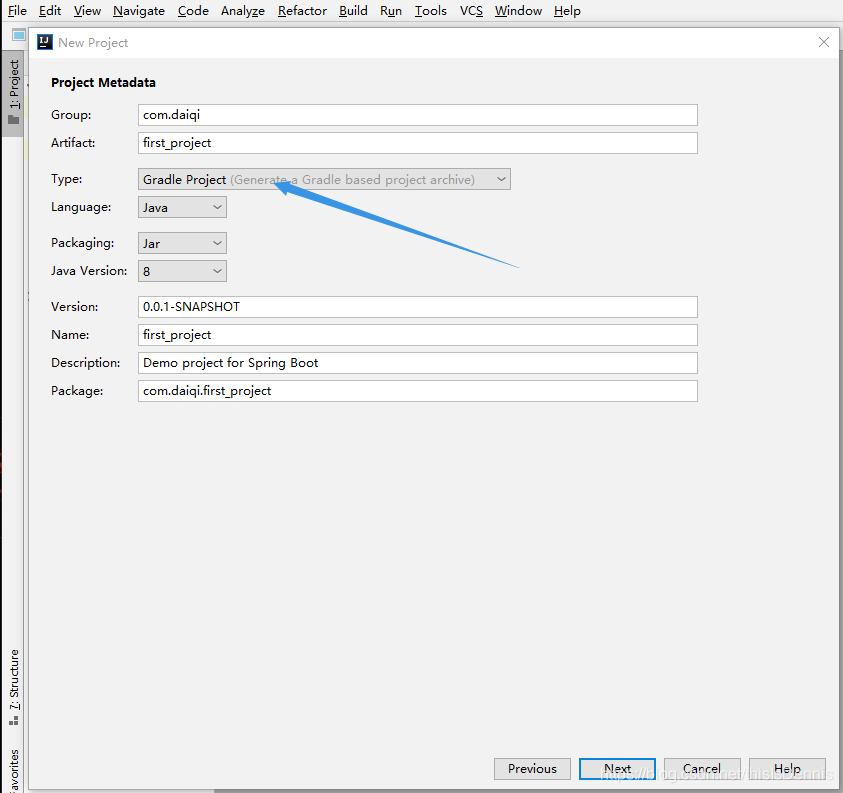The image size is (843, 793).
Task: Go back with the Previous button
Action: pyautogui.click(x=532, y=769)
